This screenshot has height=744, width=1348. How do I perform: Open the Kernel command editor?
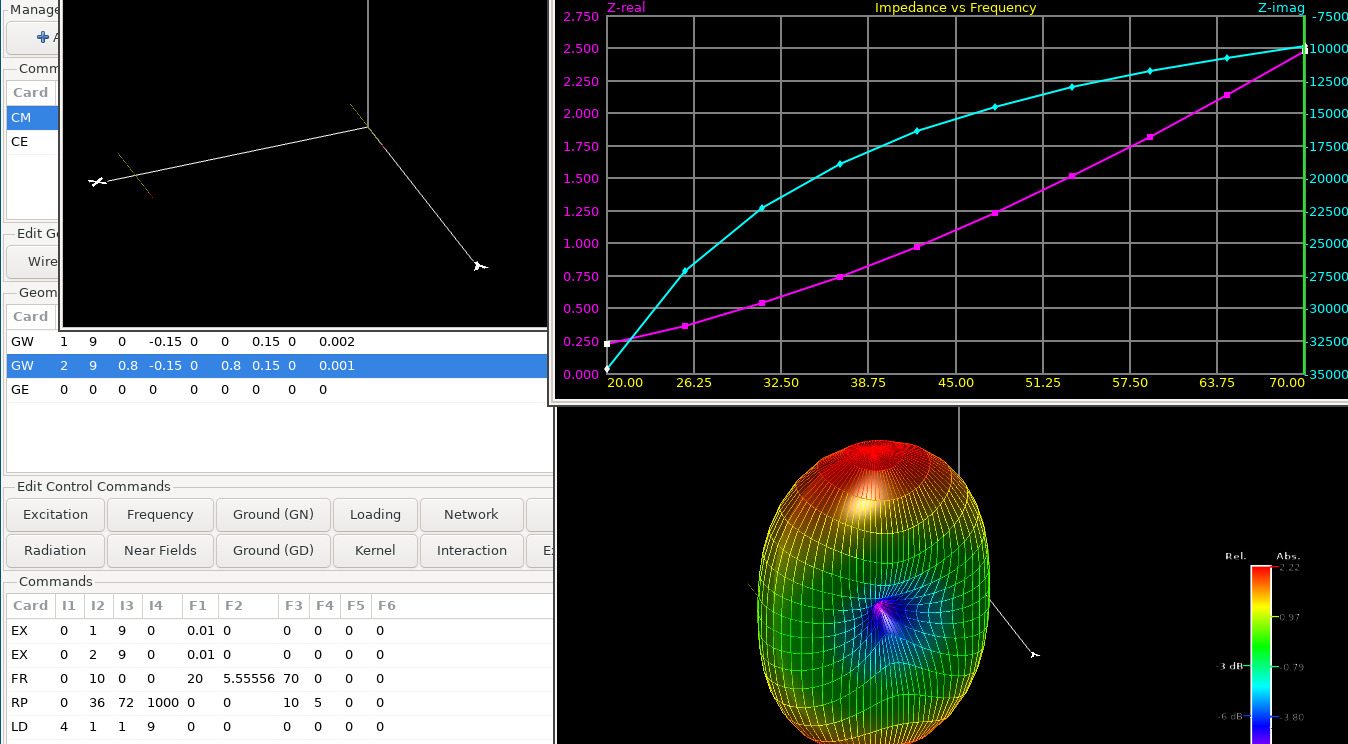[375, 551]
